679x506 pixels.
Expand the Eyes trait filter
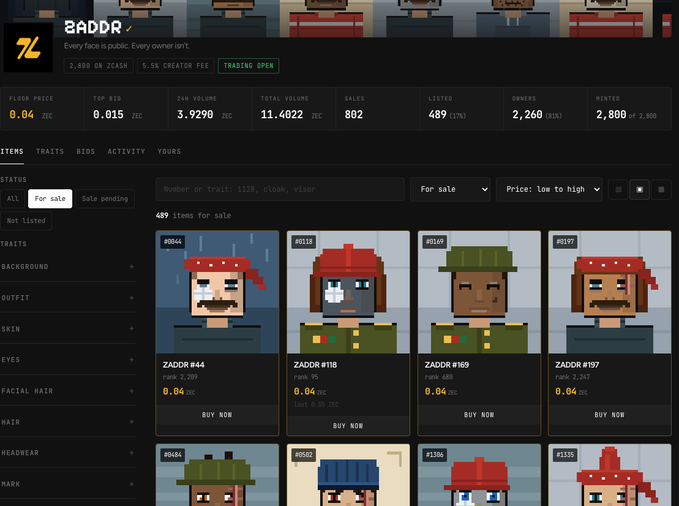click(68, 360)
